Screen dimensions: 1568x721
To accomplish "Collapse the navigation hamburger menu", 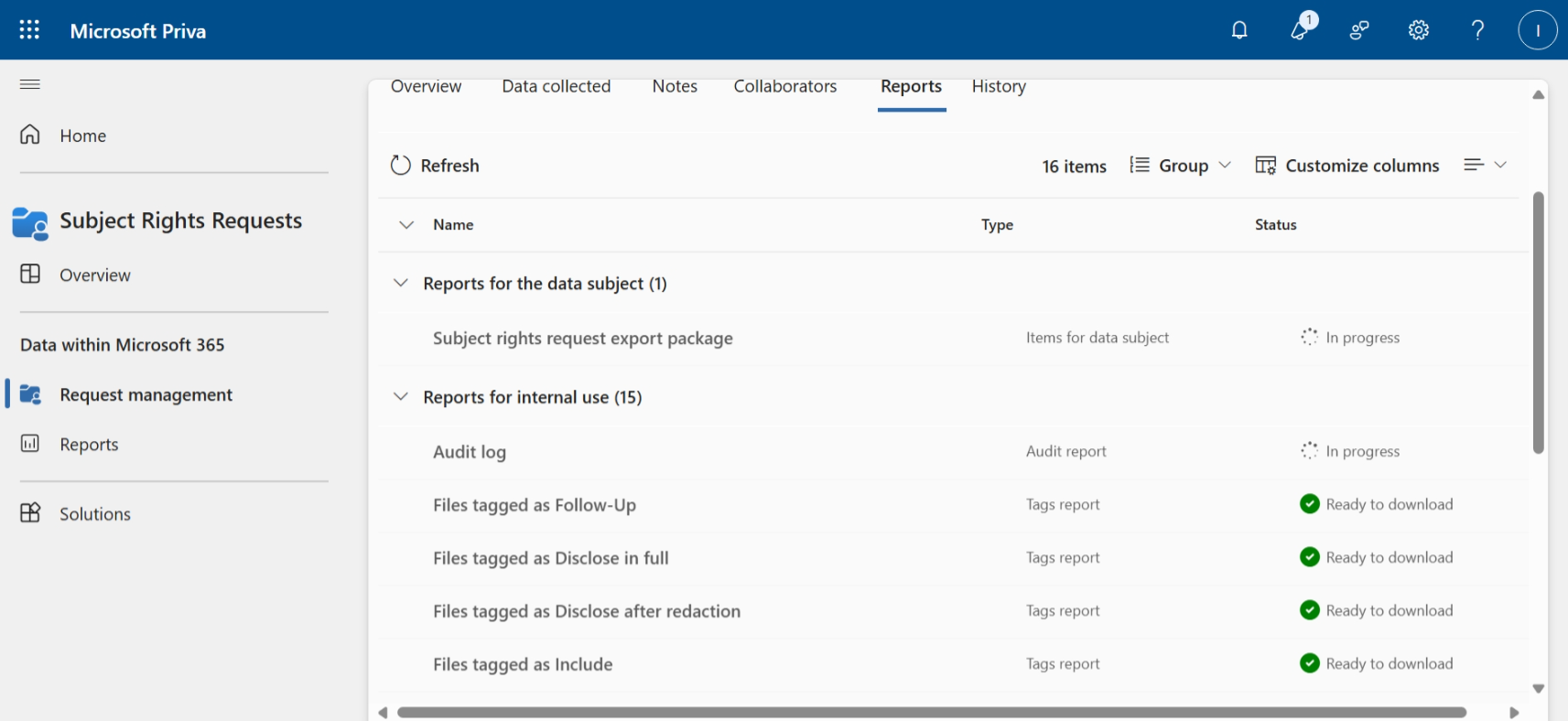I will click(30, 84).
